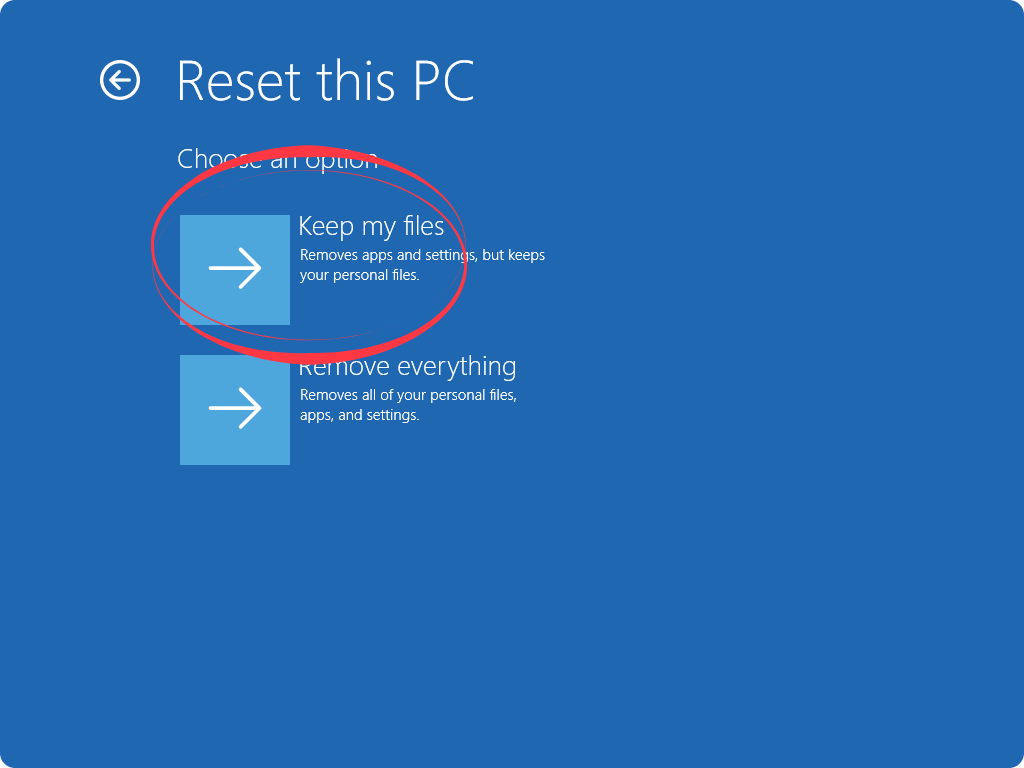Click 'apps, and settings.' line under Remove everything
1024x768 pixels.
[359, 415]
